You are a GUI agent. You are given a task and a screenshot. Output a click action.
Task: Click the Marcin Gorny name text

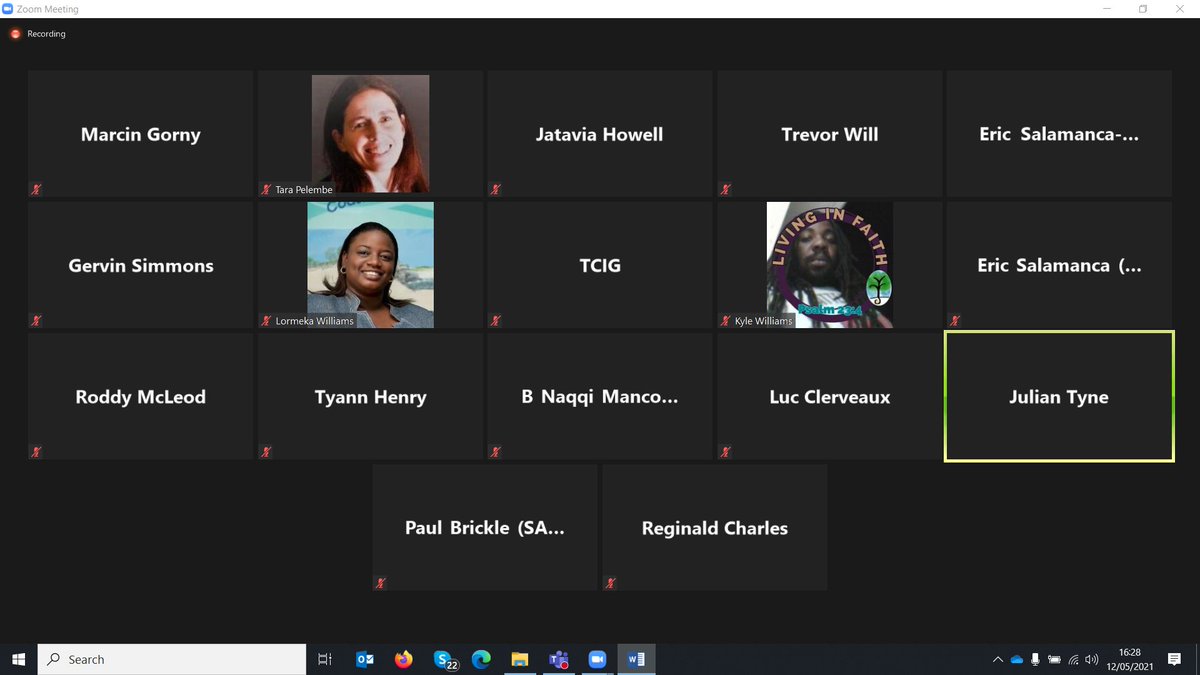pos(141,134)
